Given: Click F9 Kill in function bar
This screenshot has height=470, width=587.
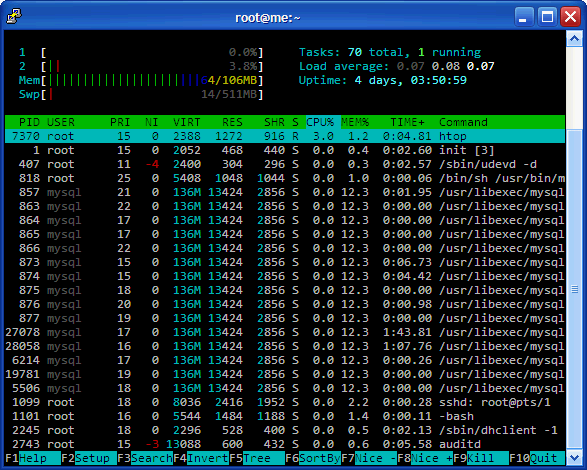Looking at the screenshot, I should click(481, 458).
